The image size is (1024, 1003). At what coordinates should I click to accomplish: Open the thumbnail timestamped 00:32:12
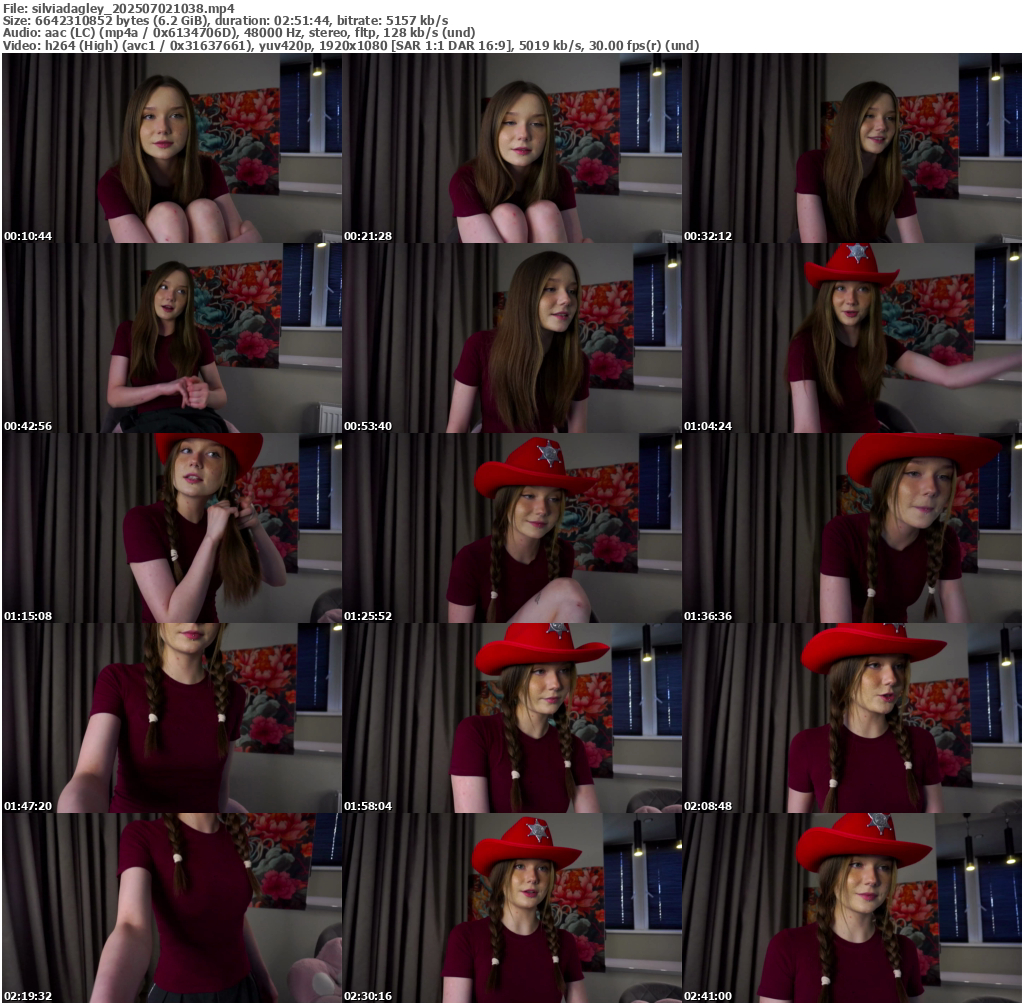(x=852, y=148)
